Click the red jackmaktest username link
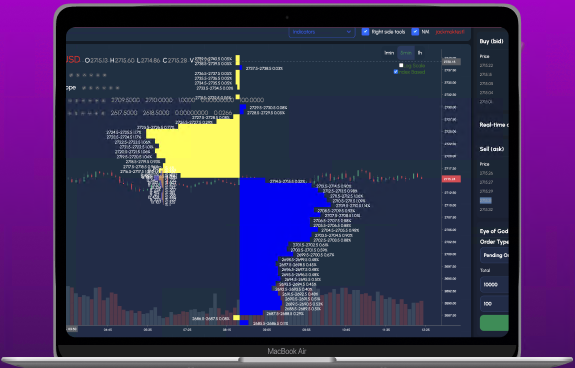The image size is (575, 368). click(450, 32)
